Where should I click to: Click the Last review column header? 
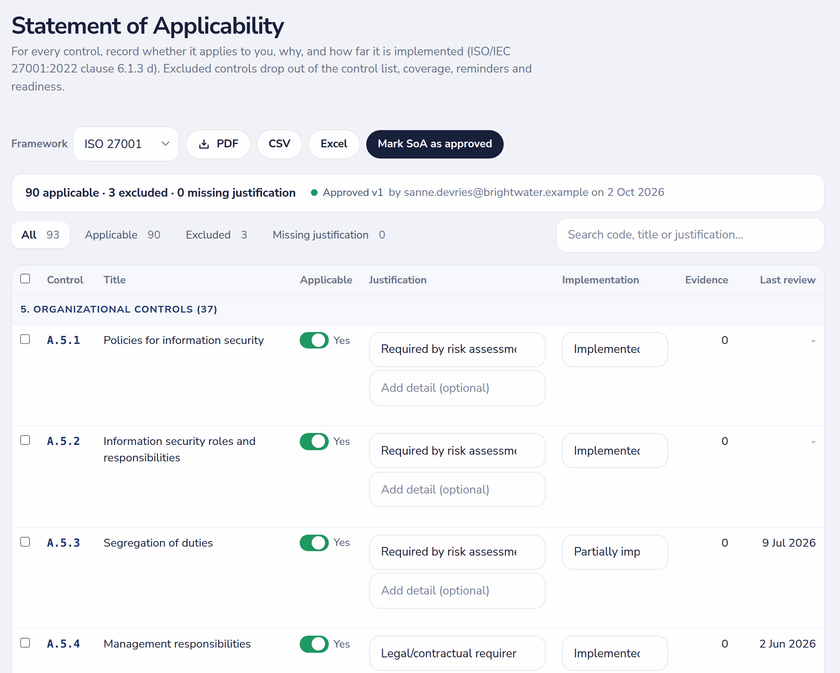[x=788, y=280]
